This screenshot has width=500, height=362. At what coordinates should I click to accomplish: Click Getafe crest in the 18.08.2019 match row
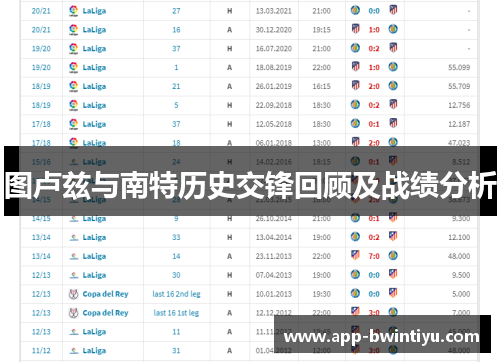click(x=393, y=67)
